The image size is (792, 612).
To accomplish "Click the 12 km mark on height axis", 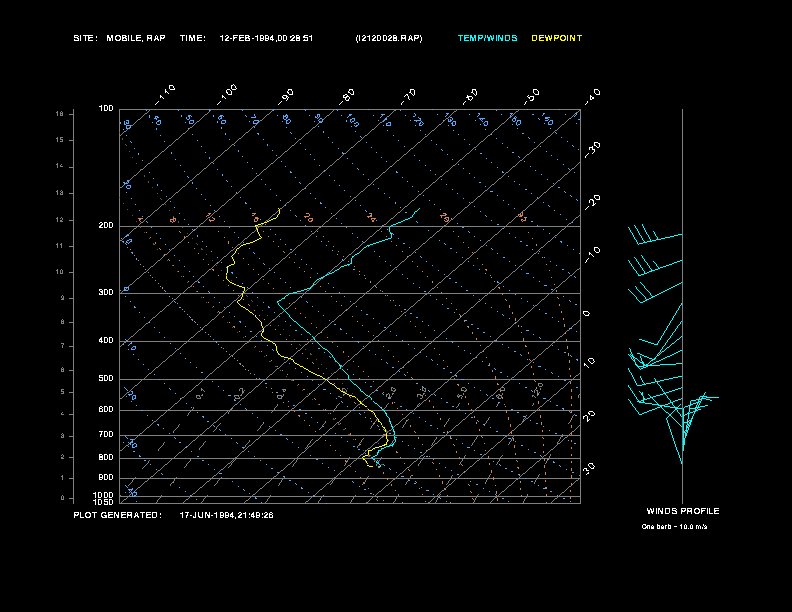I will tap(60, 220).
